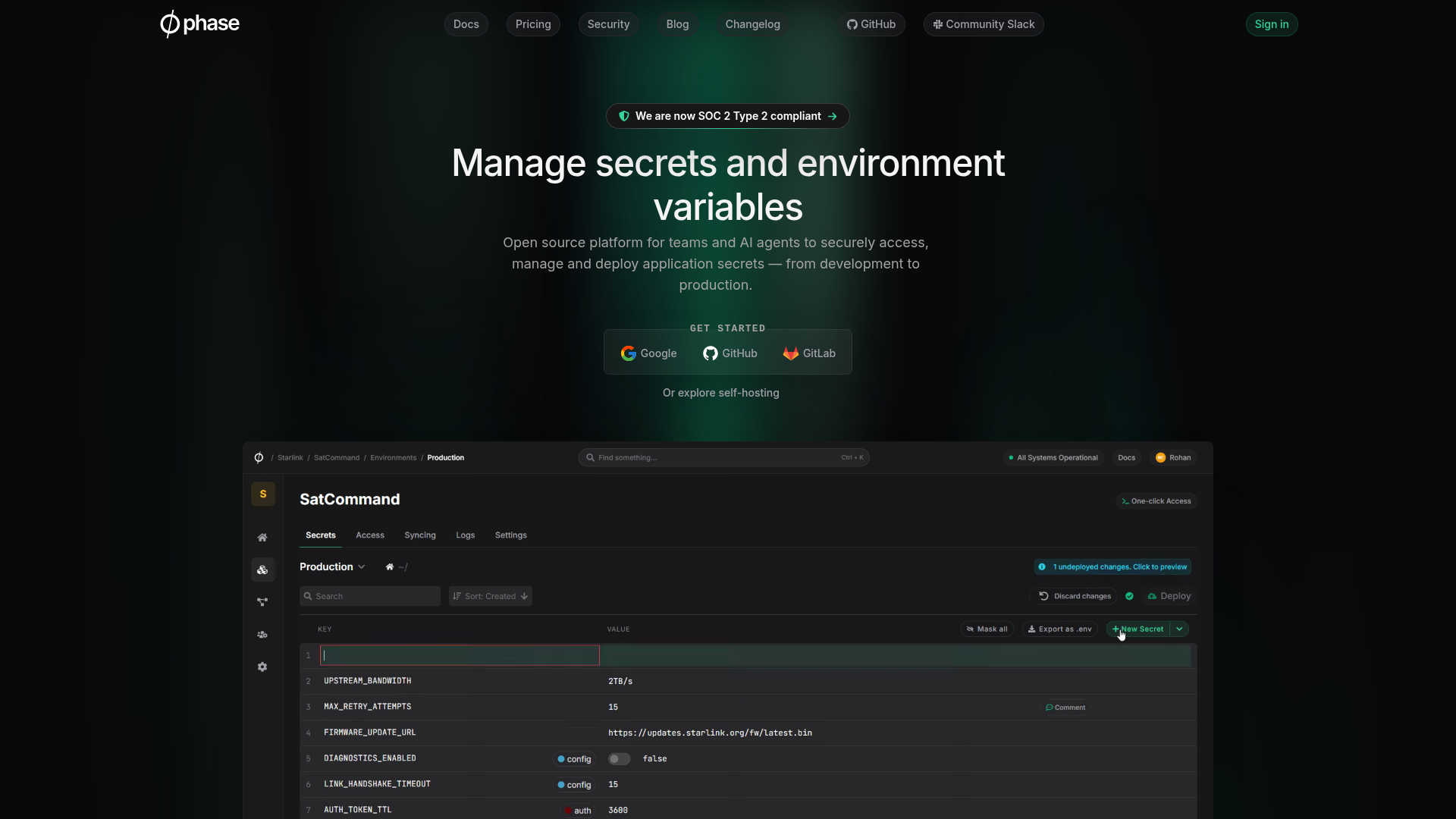1456x819 pixels.
Task: Click the 3600 value of AUTH_TOKEN_TTL
Action: pyautogui.click(x=618, y=811)
